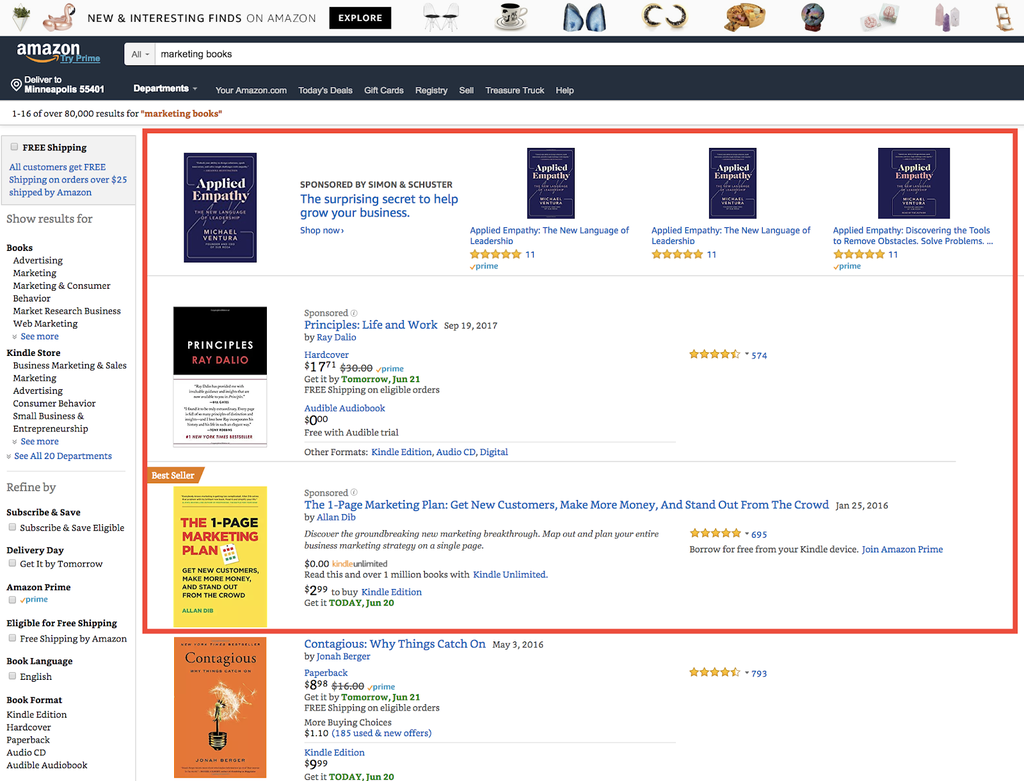Click the teacup product icon in banner
Screen dimensions: 1024x781
[x=511, y=18]
